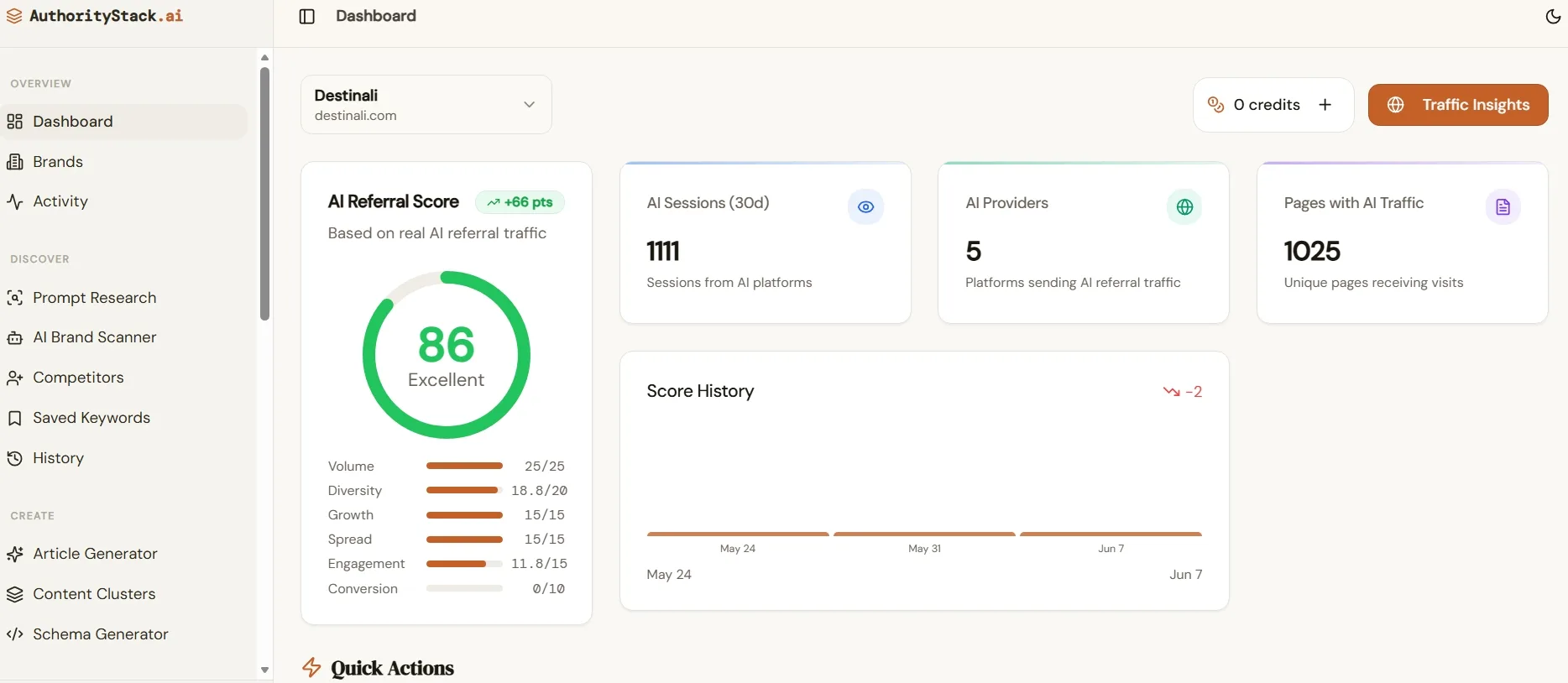Open Dashboard in sidebar

point(124,122)
